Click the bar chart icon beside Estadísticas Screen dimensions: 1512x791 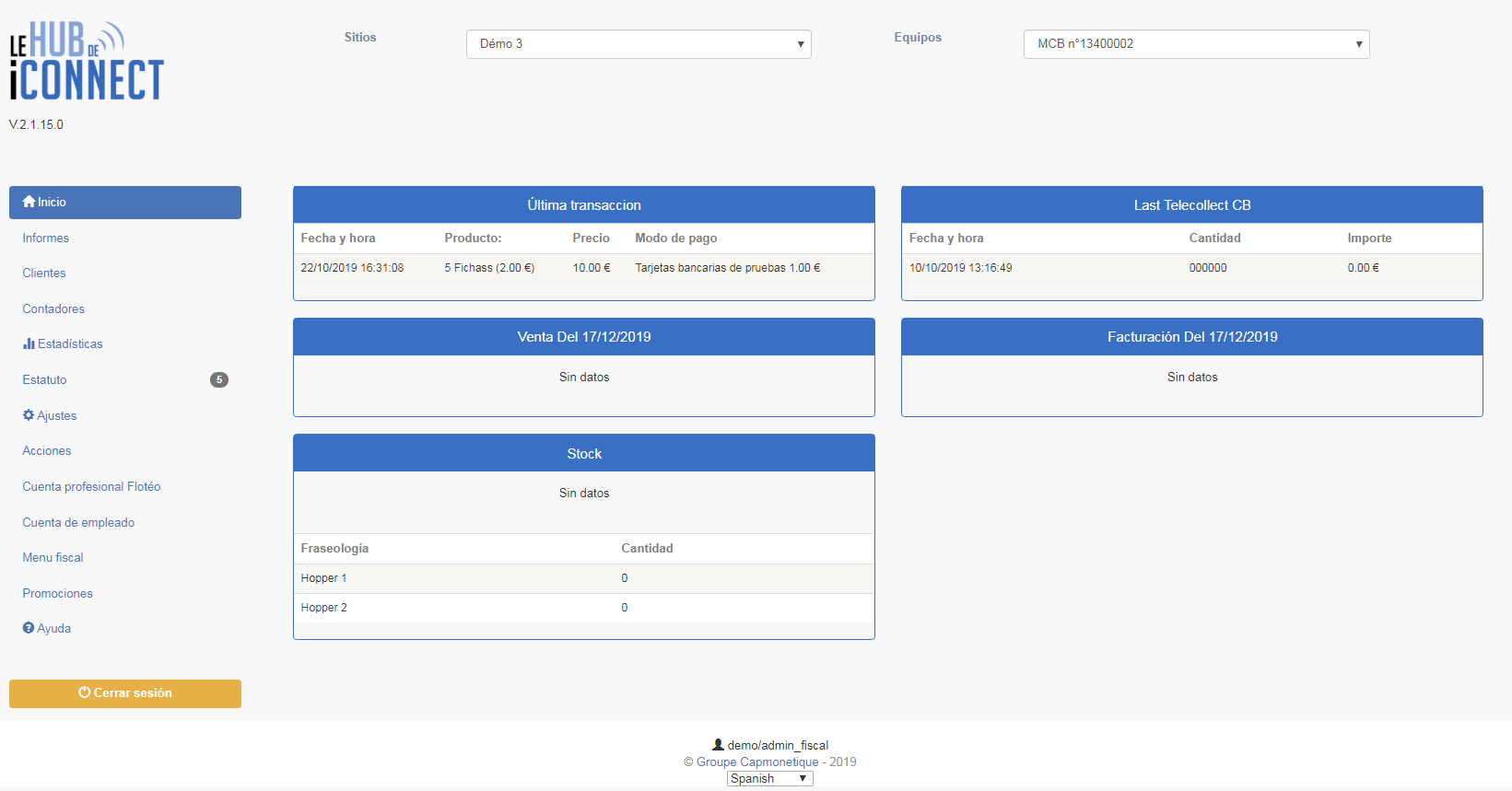point(29,343)
